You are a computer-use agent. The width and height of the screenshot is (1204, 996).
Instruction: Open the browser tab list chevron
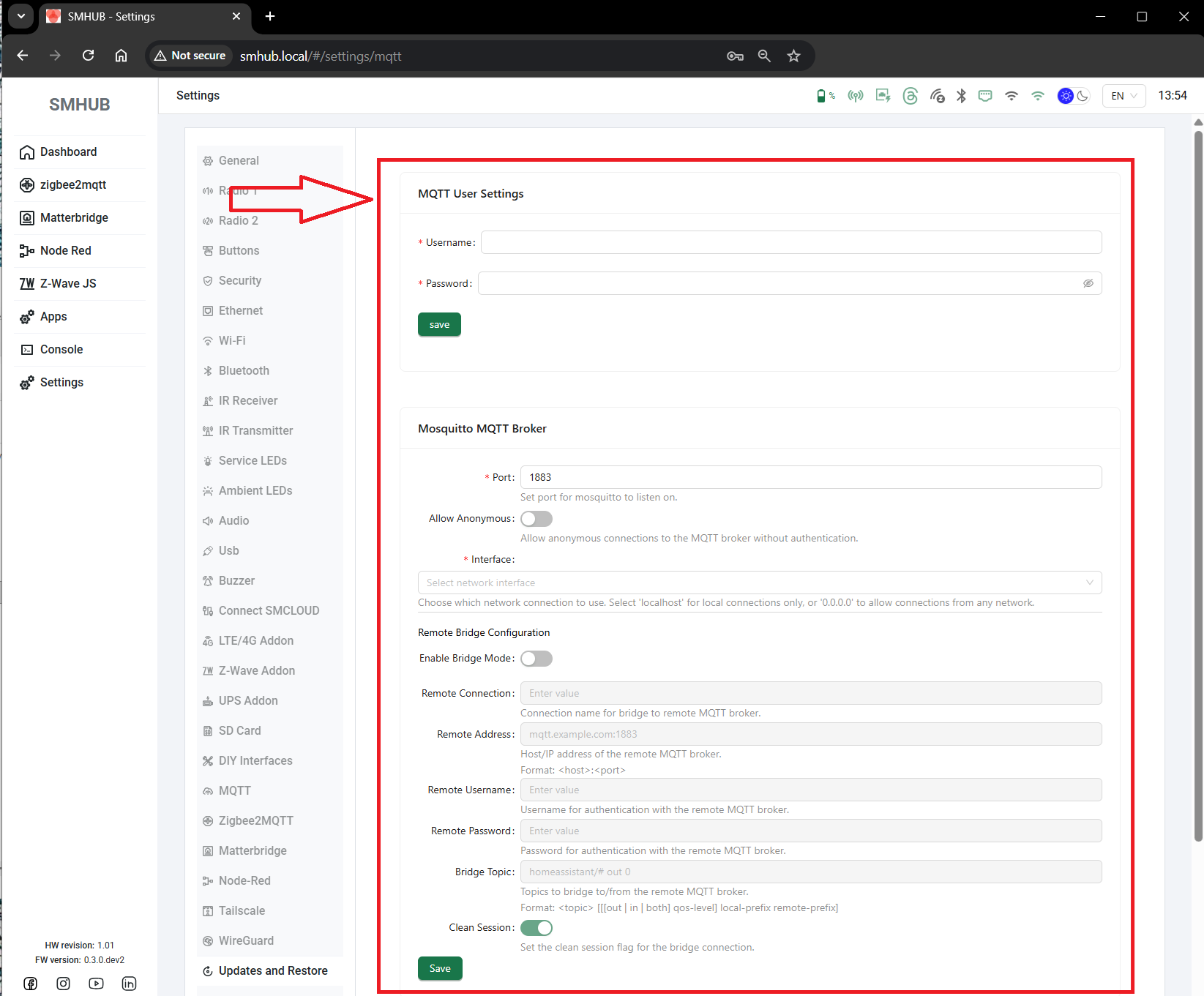pos(21,16)
